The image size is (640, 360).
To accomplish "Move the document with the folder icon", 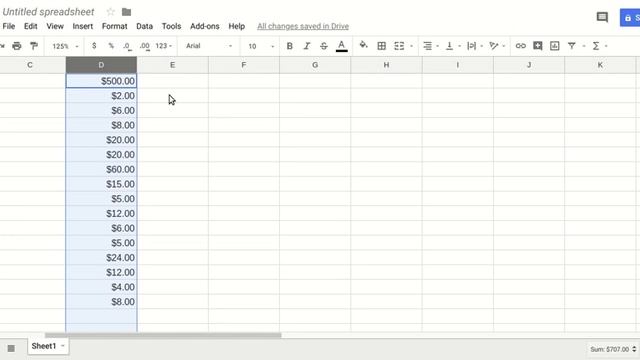I will pos(127,12).
